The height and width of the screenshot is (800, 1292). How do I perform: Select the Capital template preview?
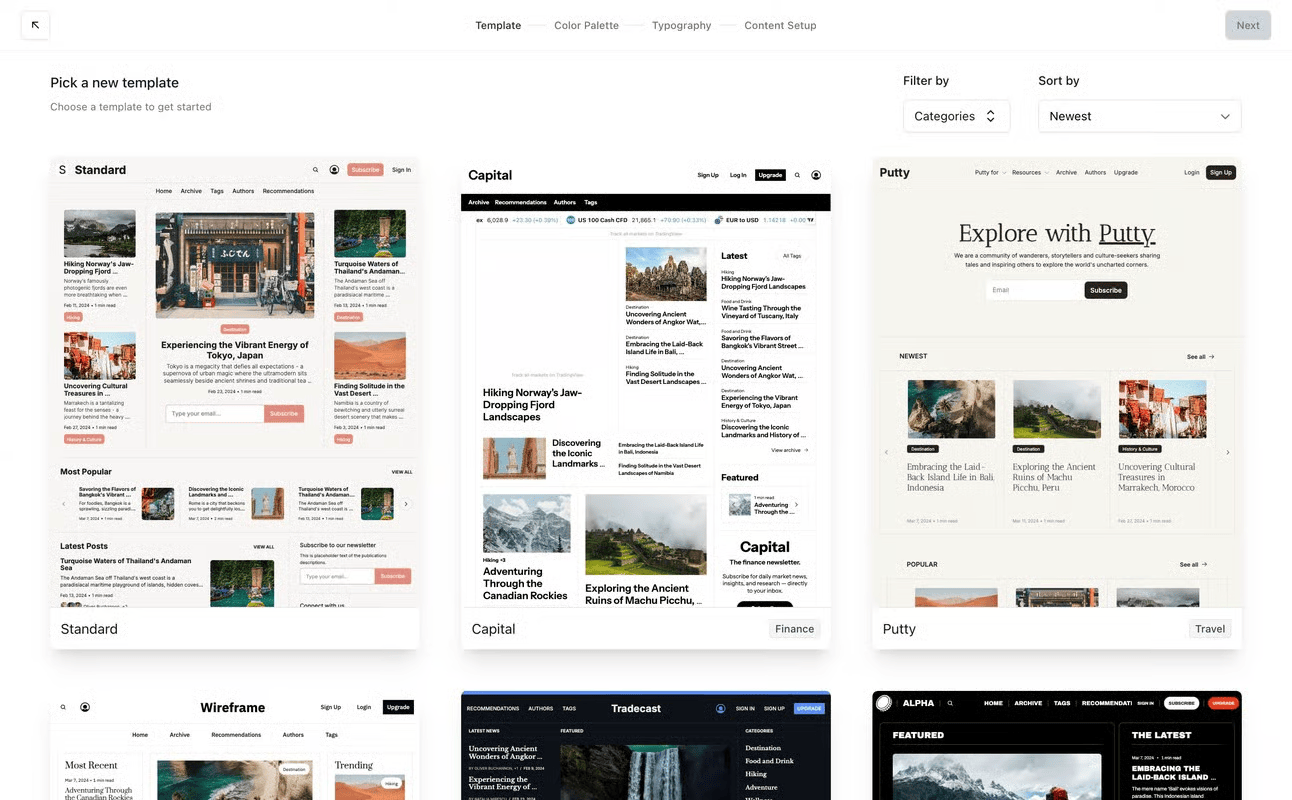tap(646, 382)
